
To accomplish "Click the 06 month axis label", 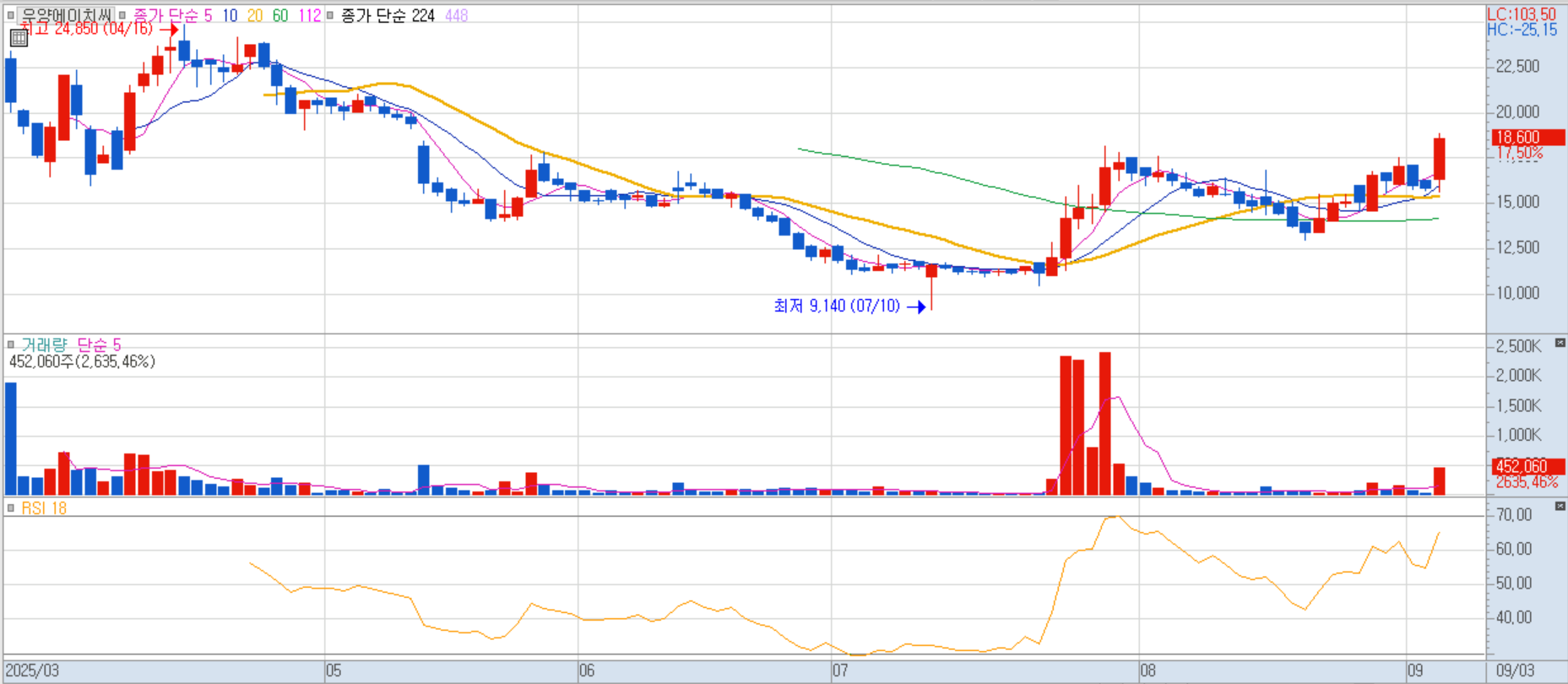I will [588, 670].
